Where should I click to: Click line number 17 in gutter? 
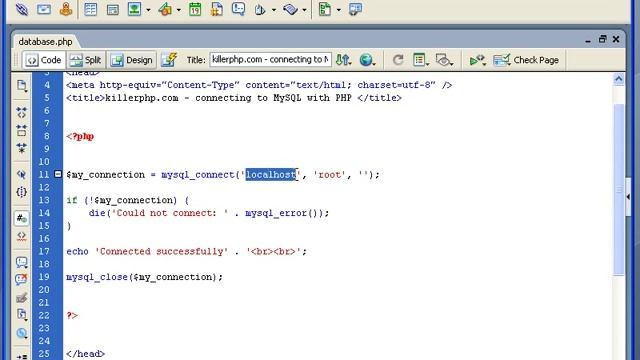pyautogui.click(x=44, y=251)
